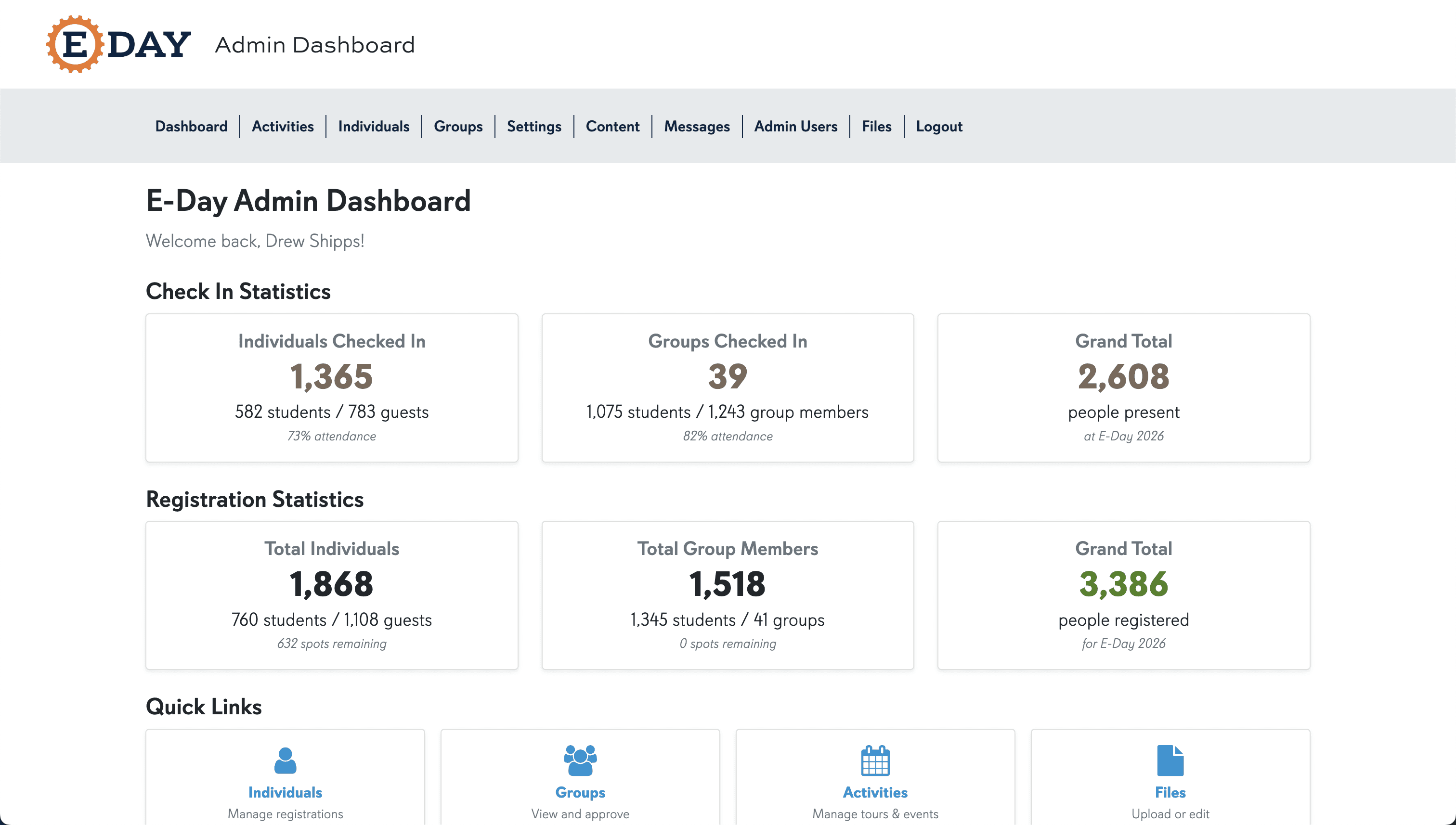1456x825 pixels.
Task: Click the Logout link
Action: tap(938, 127)
